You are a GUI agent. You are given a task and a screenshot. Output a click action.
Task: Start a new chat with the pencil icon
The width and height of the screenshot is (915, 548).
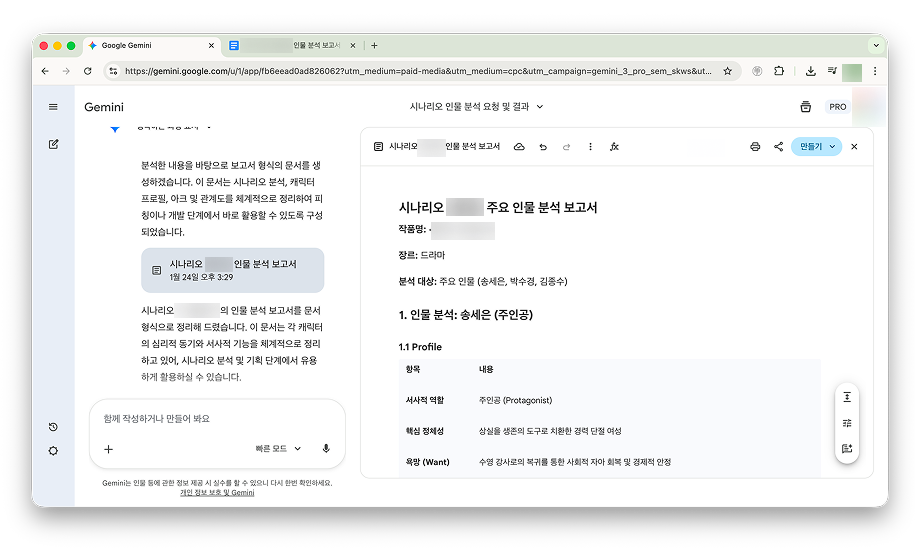coord(53,144)
